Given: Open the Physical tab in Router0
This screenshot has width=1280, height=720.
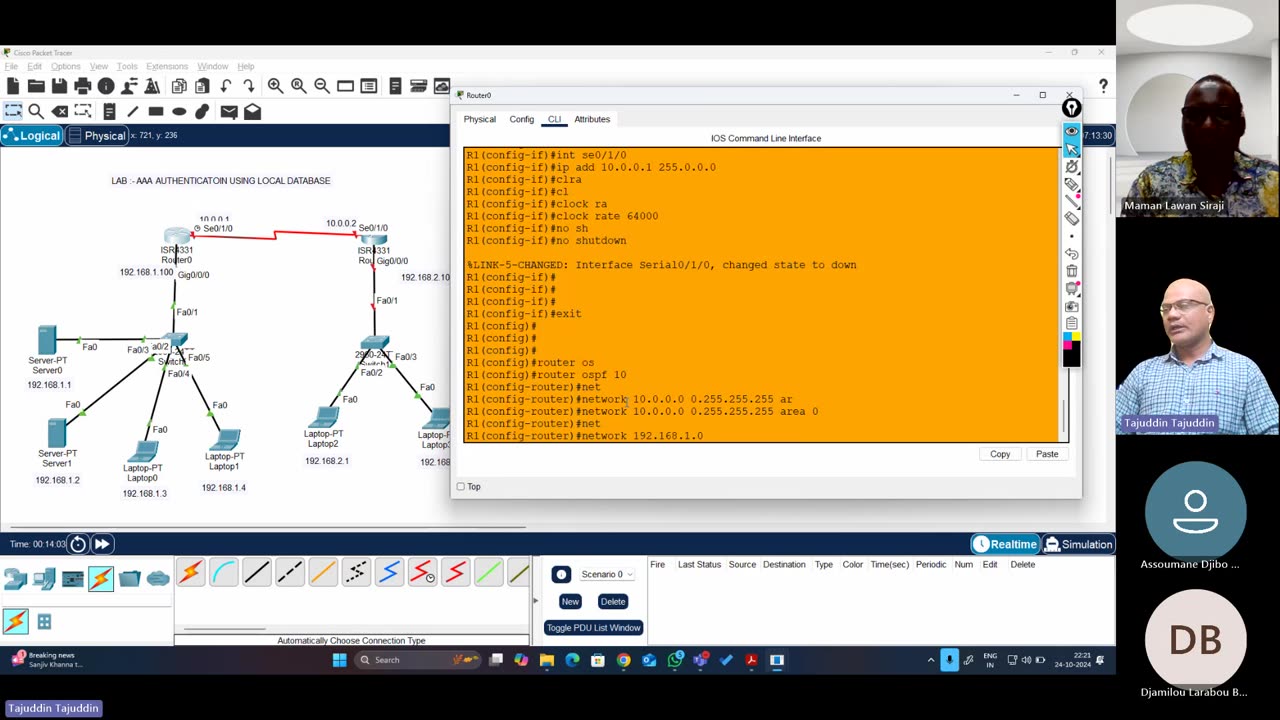Looking at the screenshot, I should tap(479, 119).
